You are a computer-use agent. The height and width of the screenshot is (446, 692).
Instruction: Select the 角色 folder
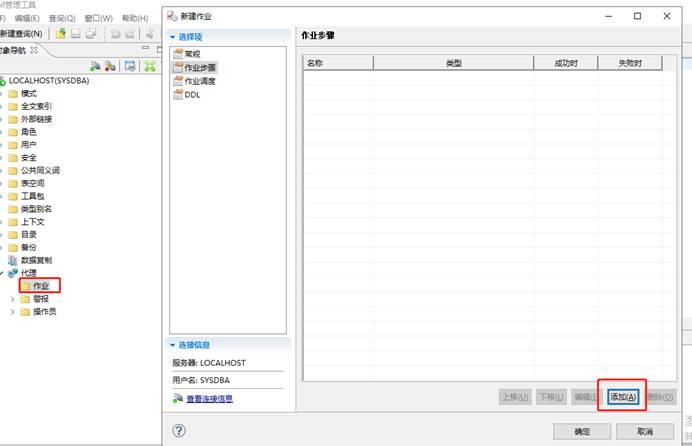click(x=29, y=132)
